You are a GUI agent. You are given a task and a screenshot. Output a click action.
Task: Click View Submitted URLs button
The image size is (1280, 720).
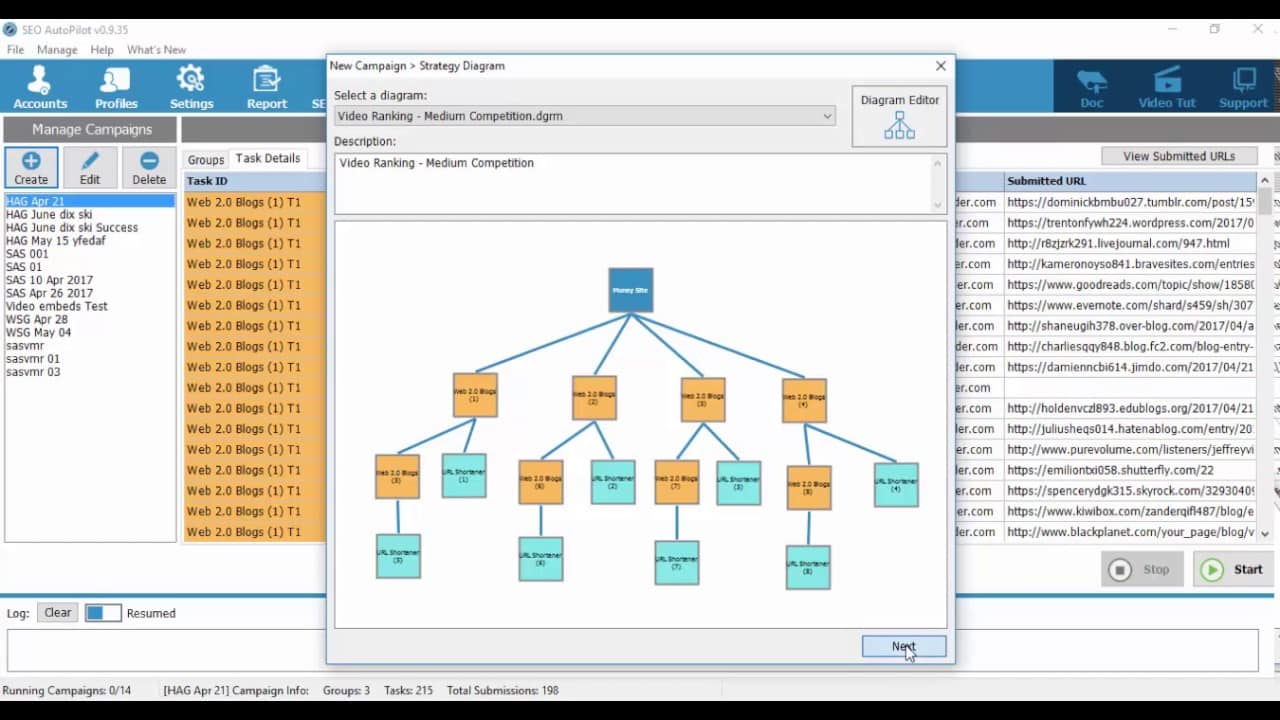(x=1179, y=156)
